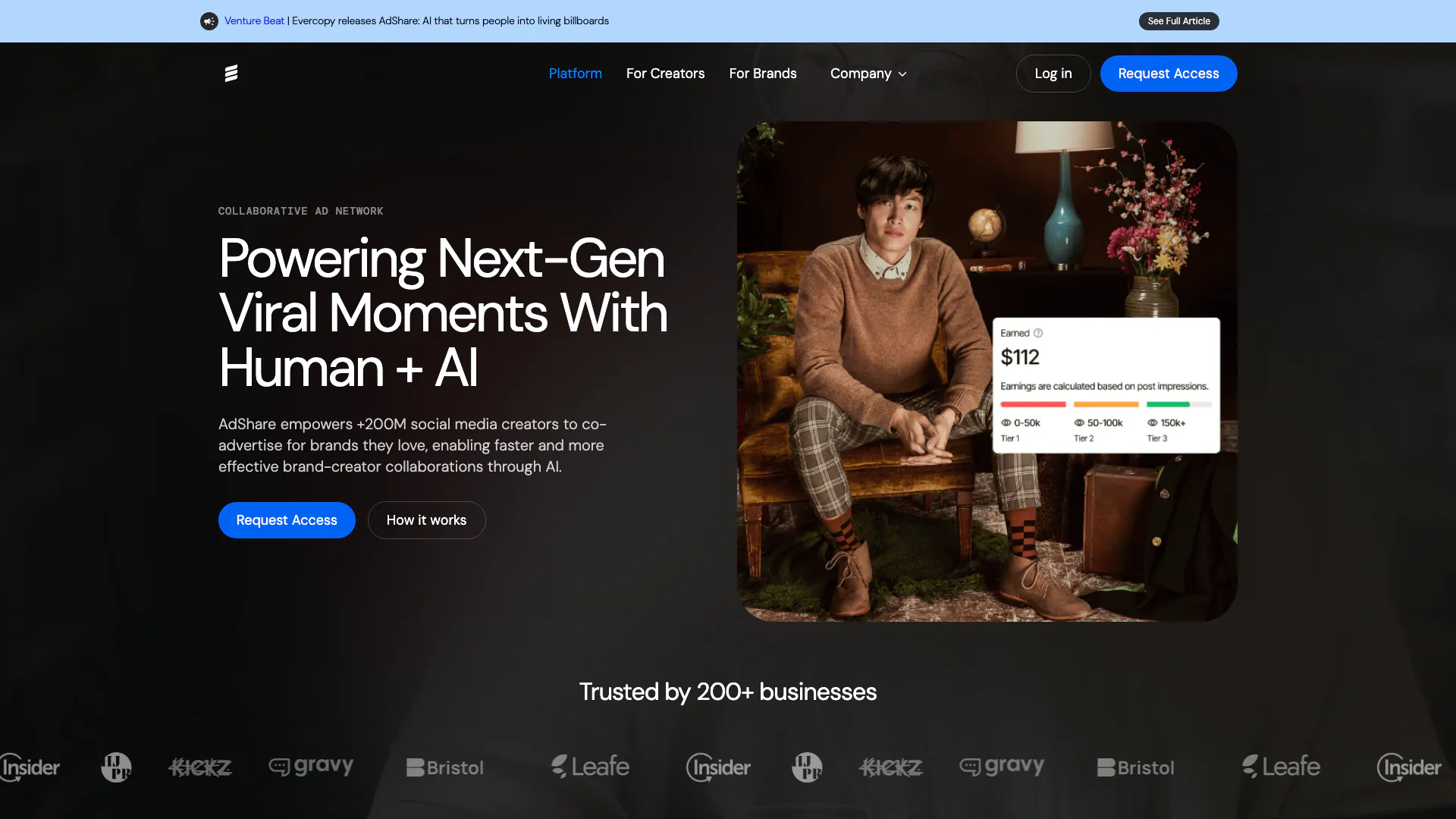Click the eye icon for 0-50k tier

[1006, 423]
